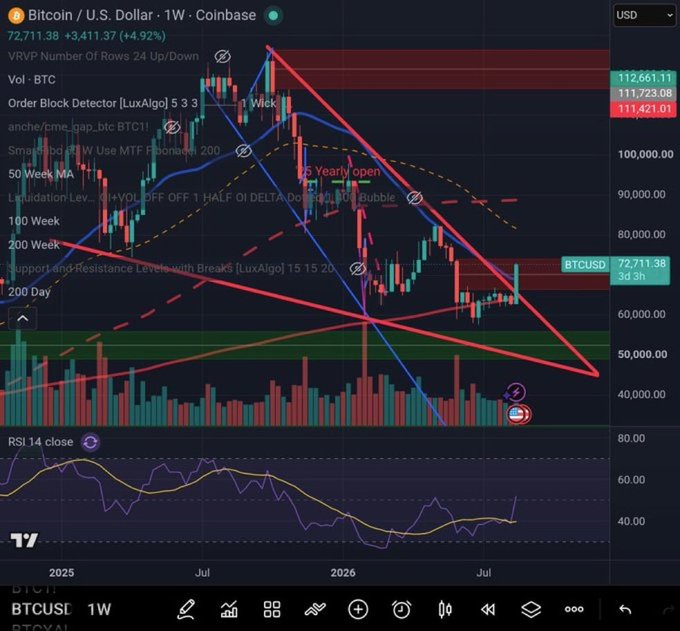Tap the undo arrow icon
Image resolution: width=680 pixels, height=631 pixels.
625,610
